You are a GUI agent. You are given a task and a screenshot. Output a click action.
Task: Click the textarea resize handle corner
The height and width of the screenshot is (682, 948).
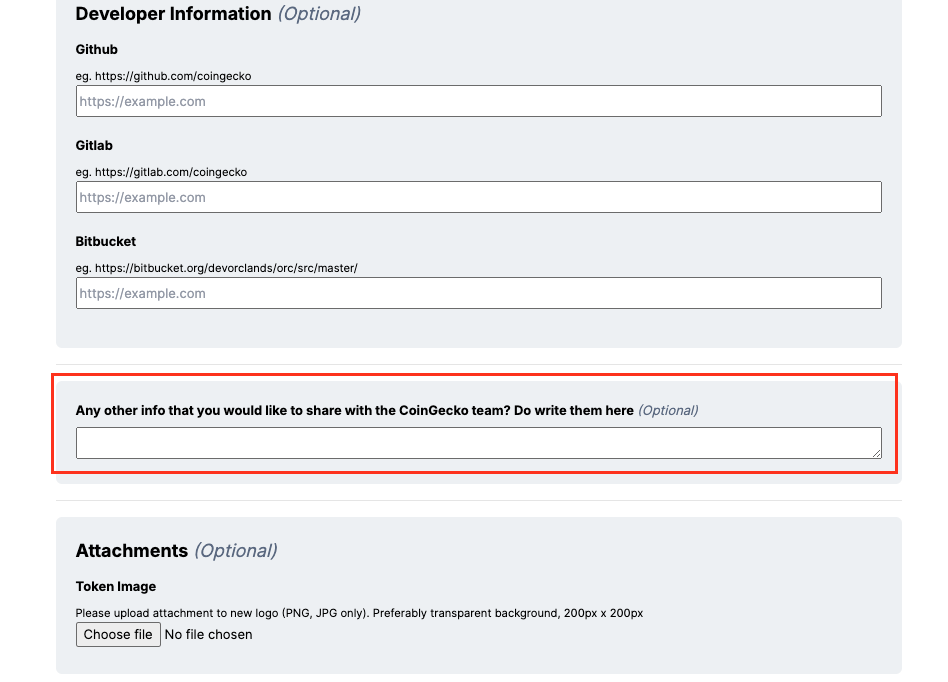876,453
